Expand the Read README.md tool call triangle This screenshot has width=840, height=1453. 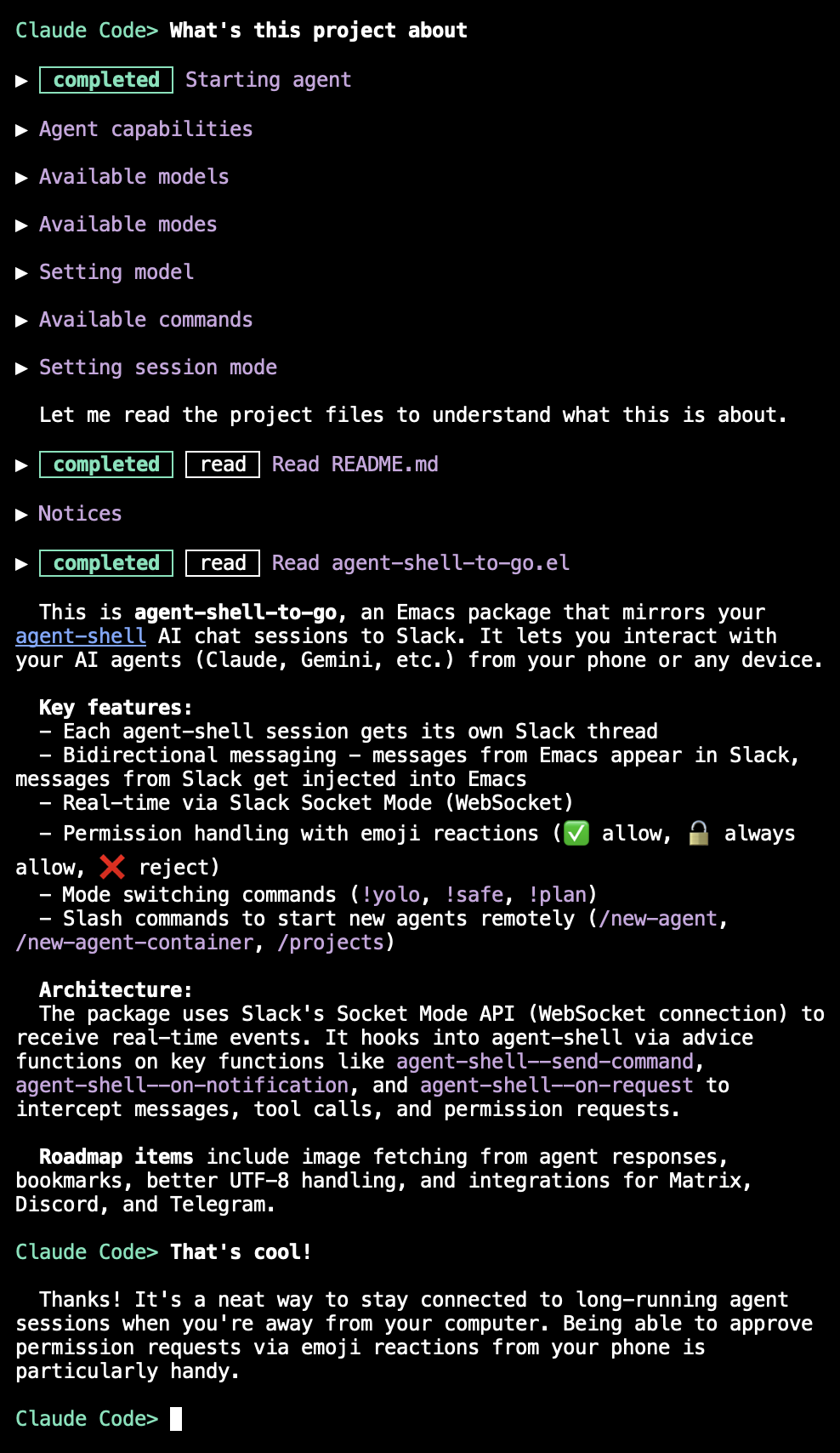pos(22,465)
